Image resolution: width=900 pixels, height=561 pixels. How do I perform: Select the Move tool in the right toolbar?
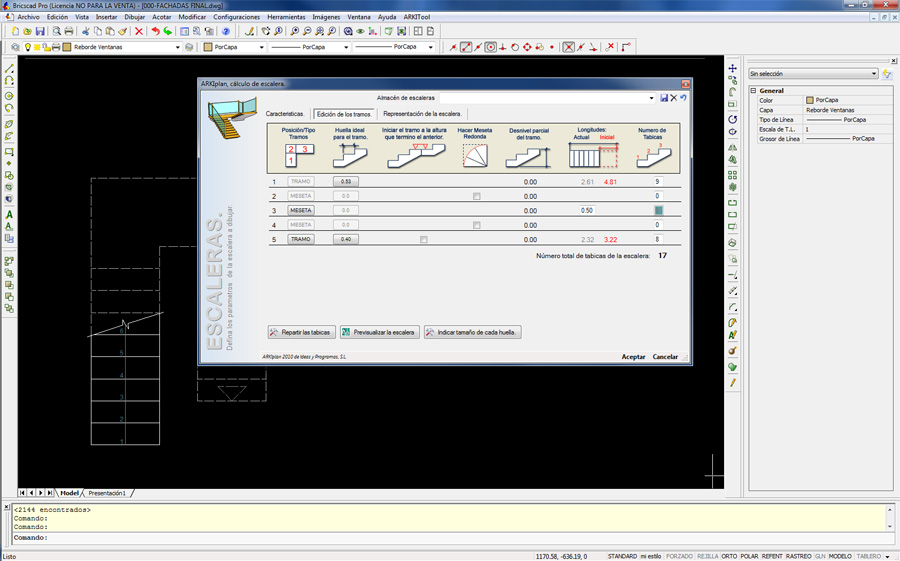pyautogui.click(x=732, y=68)
